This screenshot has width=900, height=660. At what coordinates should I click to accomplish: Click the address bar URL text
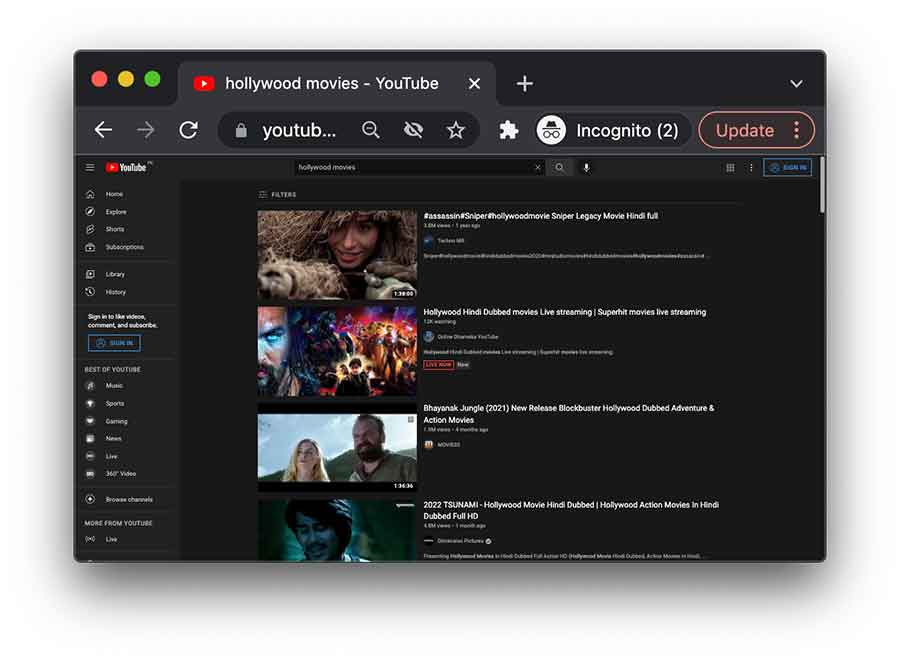[299, 131]
